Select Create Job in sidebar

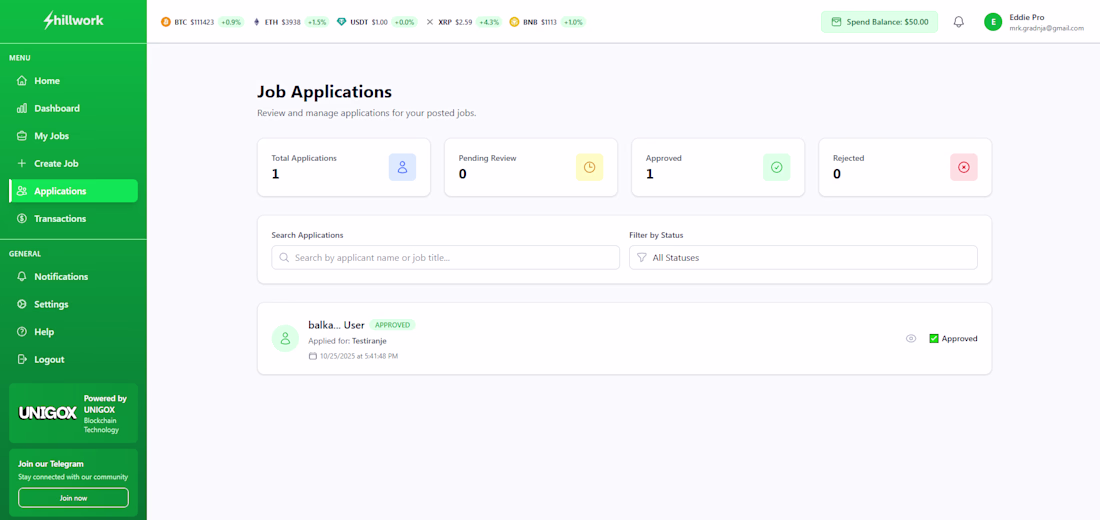[x=73, y=164]
